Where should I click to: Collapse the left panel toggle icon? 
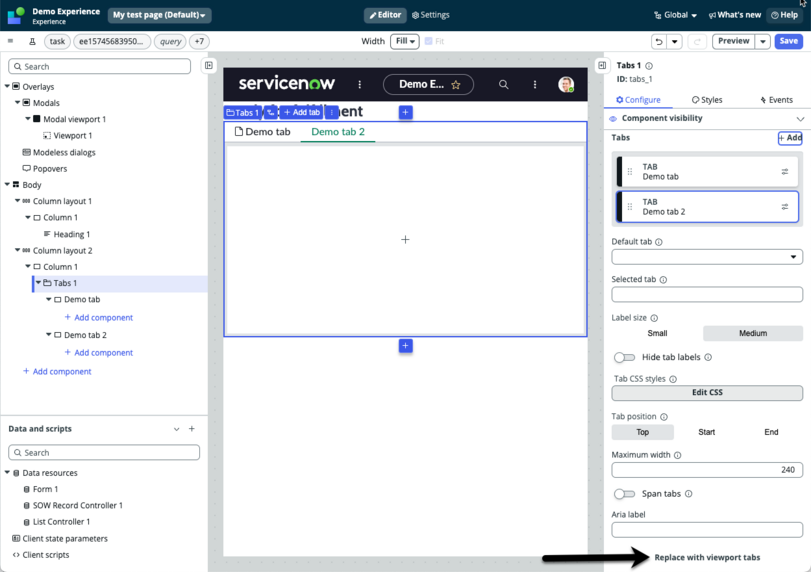tap(208, 66)
